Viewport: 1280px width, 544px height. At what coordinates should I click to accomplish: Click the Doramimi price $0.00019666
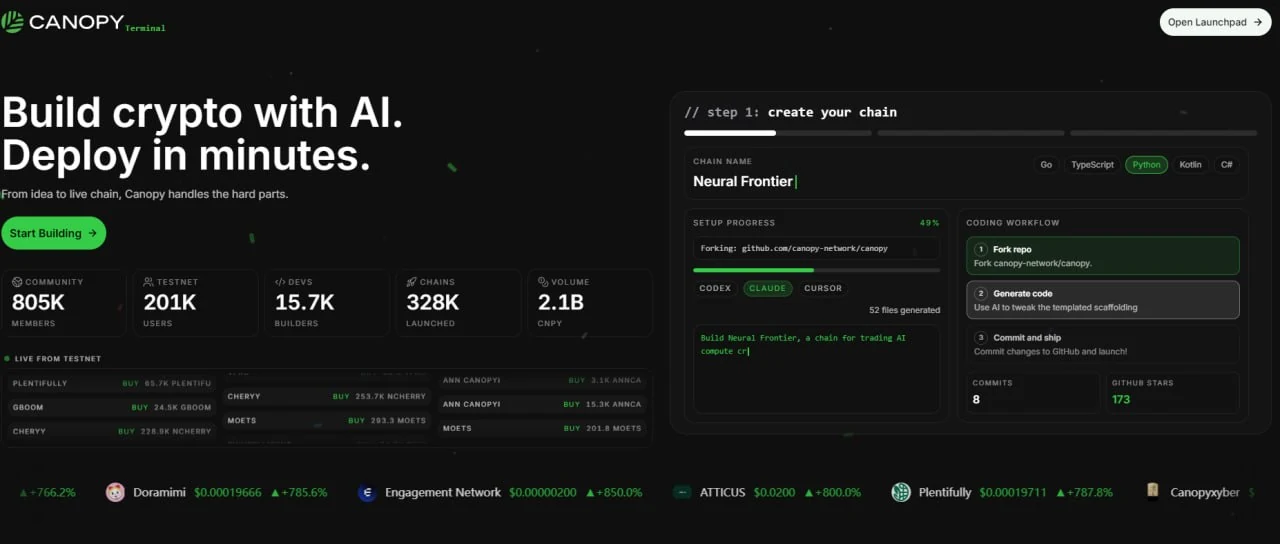click(x=228, y=492)
